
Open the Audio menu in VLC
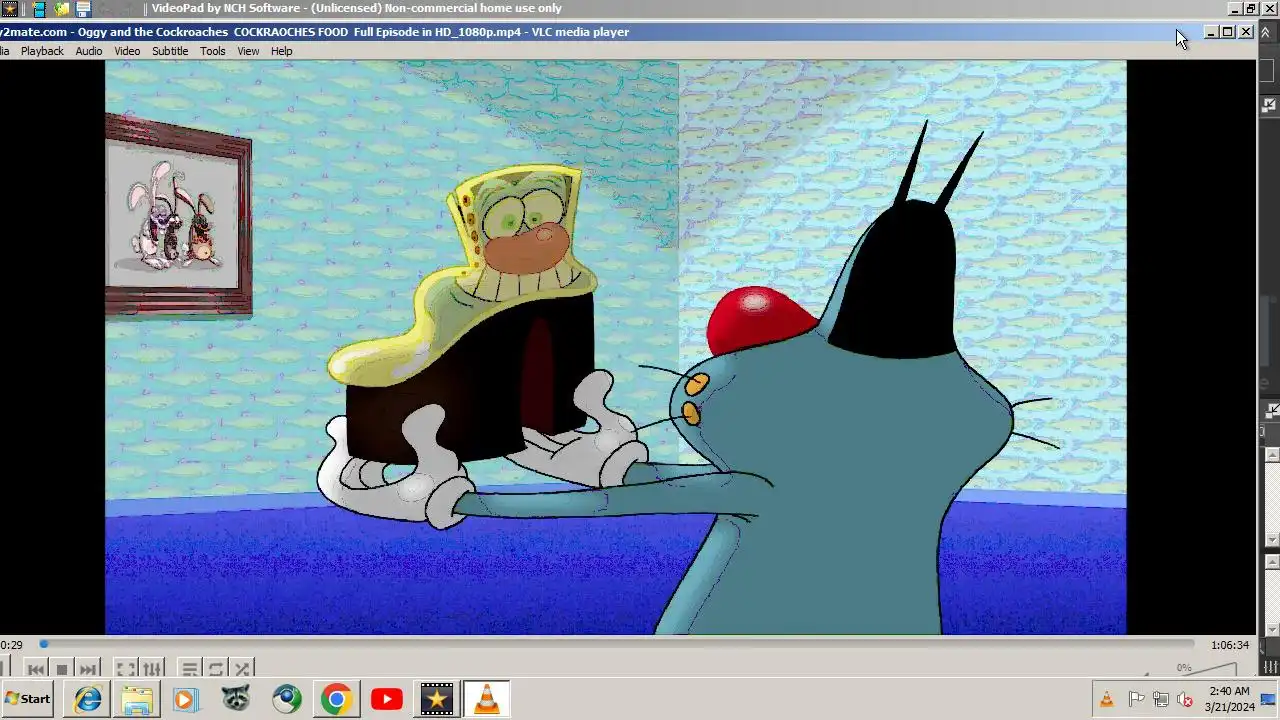[89, 51]
